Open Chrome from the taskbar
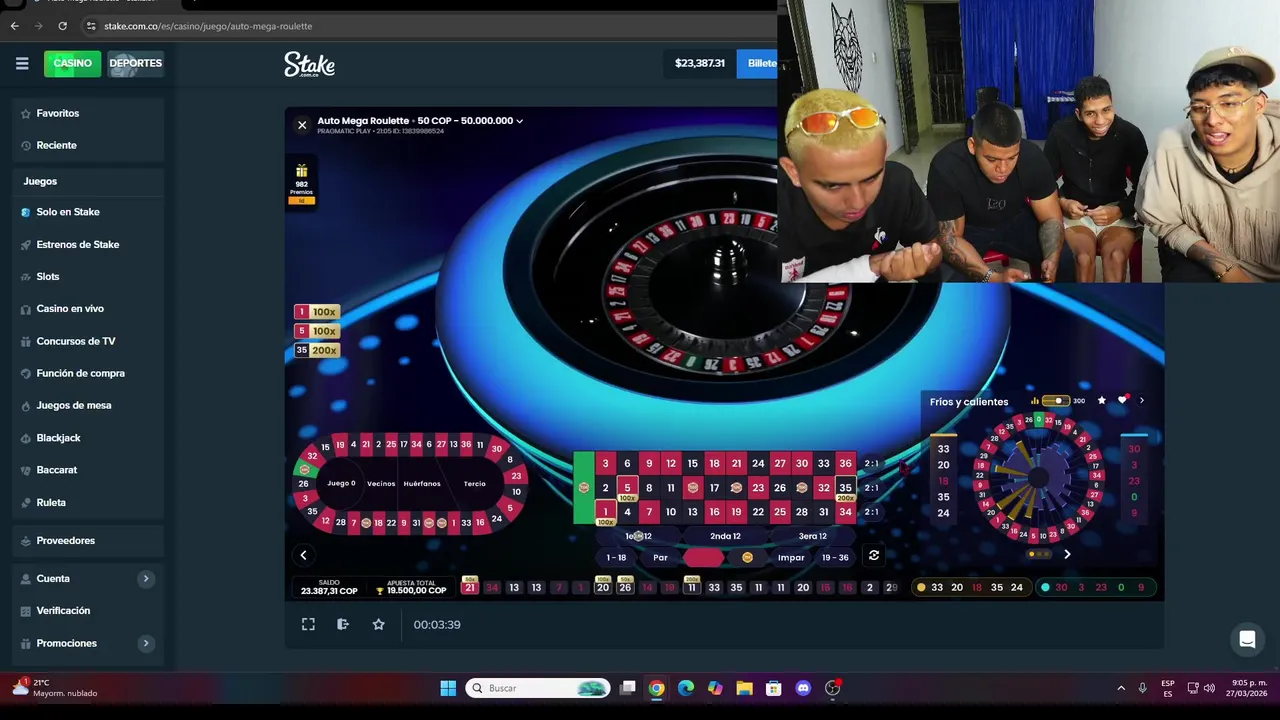The image size is (1280, 720). [656, 688]
